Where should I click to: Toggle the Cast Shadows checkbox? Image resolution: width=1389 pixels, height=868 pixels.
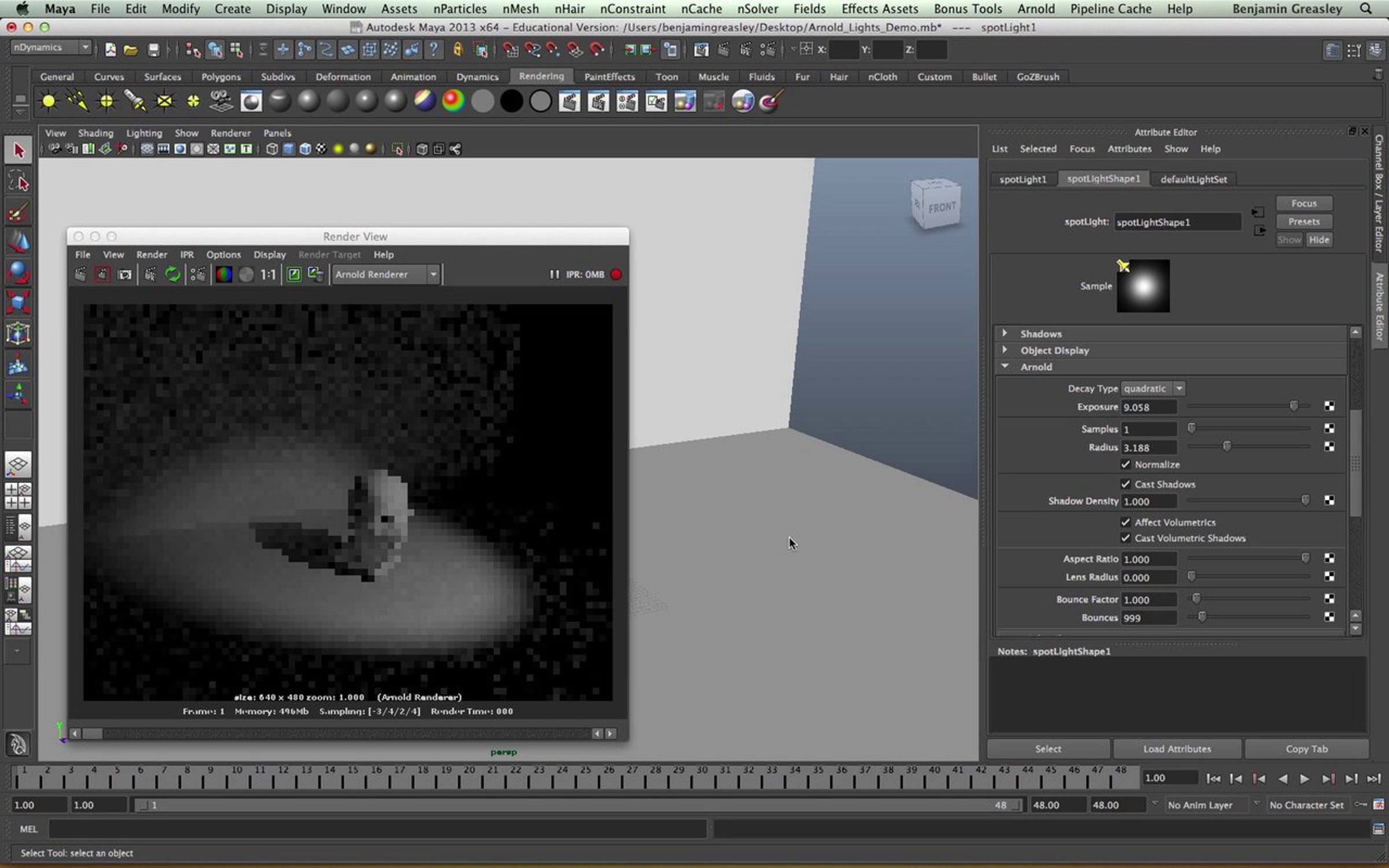click(x=1126, y=484)
